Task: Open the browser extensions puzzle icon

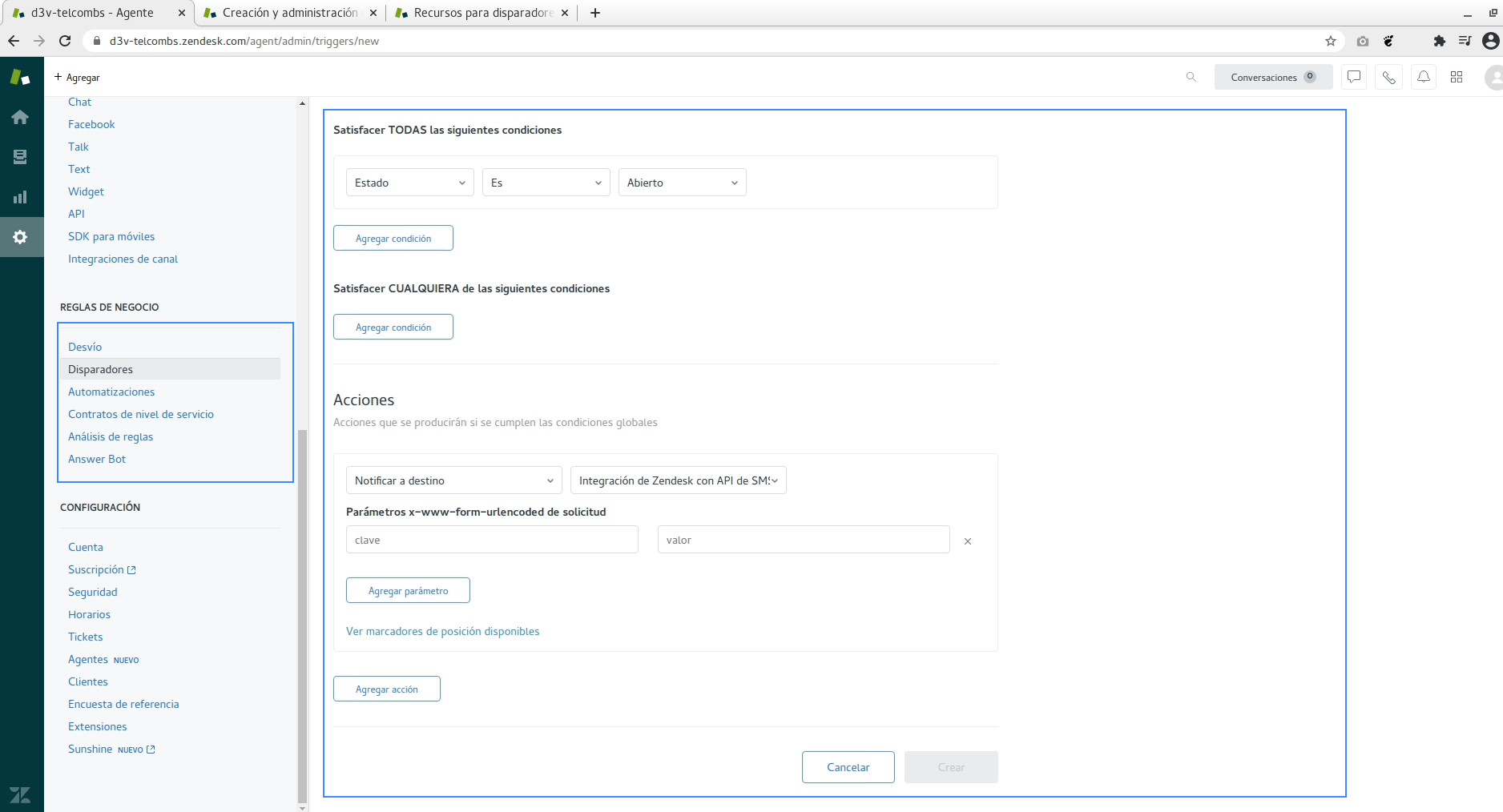Action: pos(1440,41)
